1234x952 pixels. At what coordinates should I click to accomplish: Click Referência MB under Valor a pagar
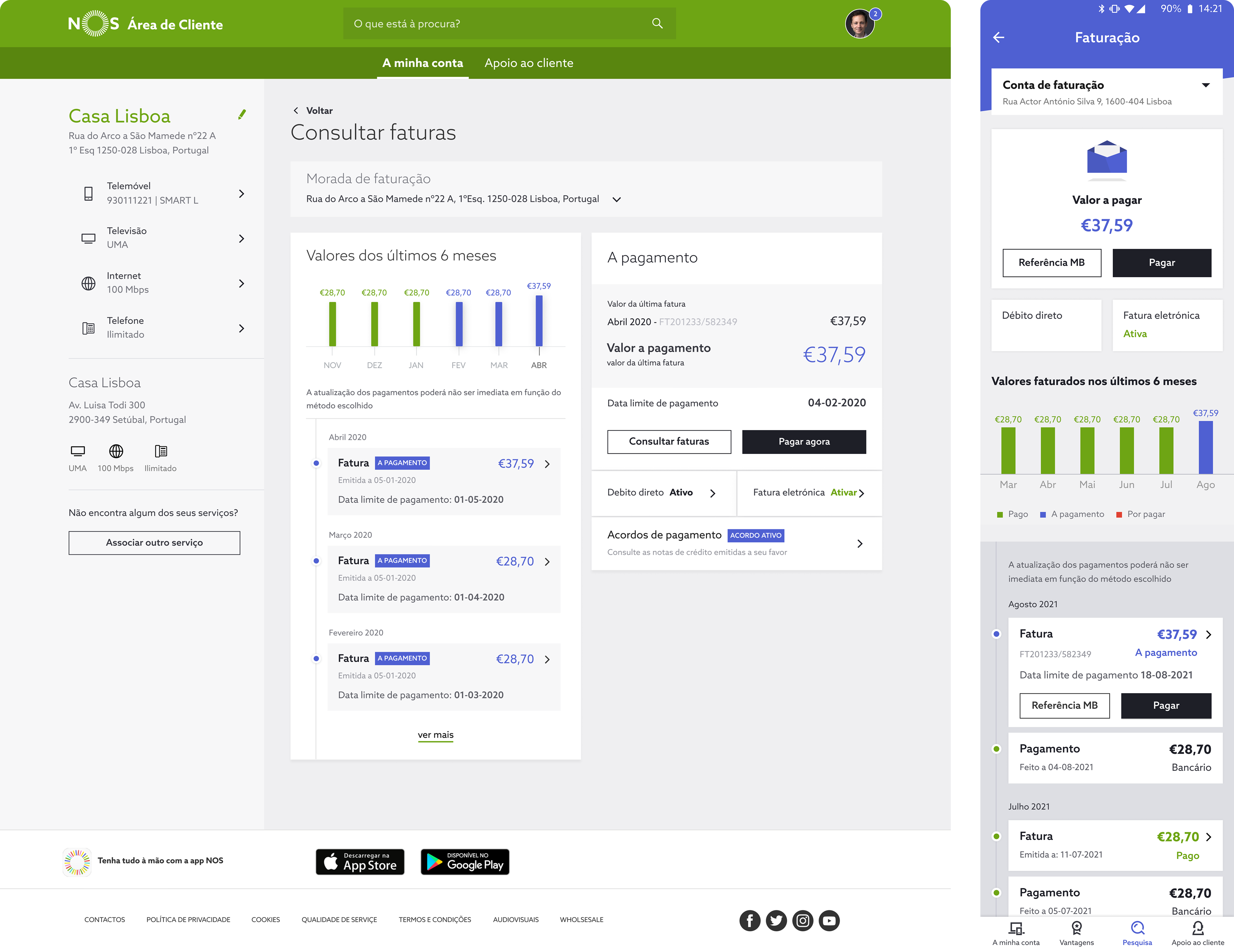pyautogui.click(x=1052, y=263)
